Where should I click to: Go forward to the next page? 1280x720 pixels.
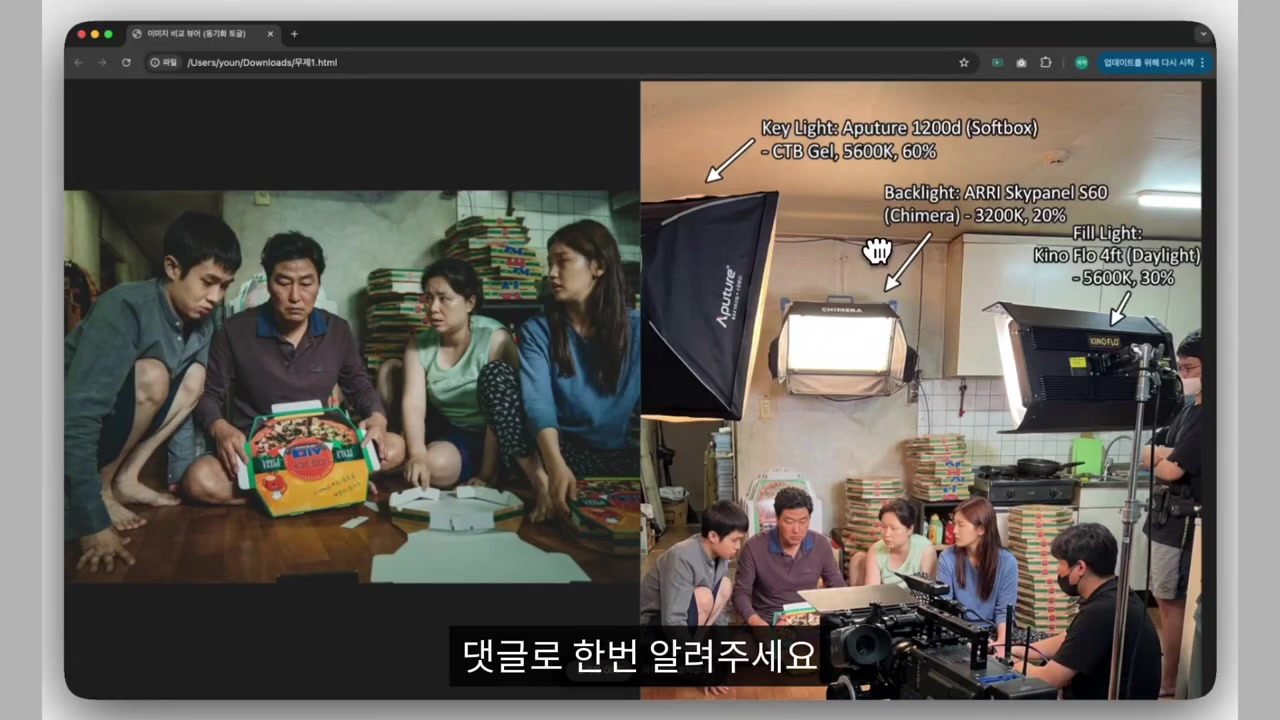102,62
